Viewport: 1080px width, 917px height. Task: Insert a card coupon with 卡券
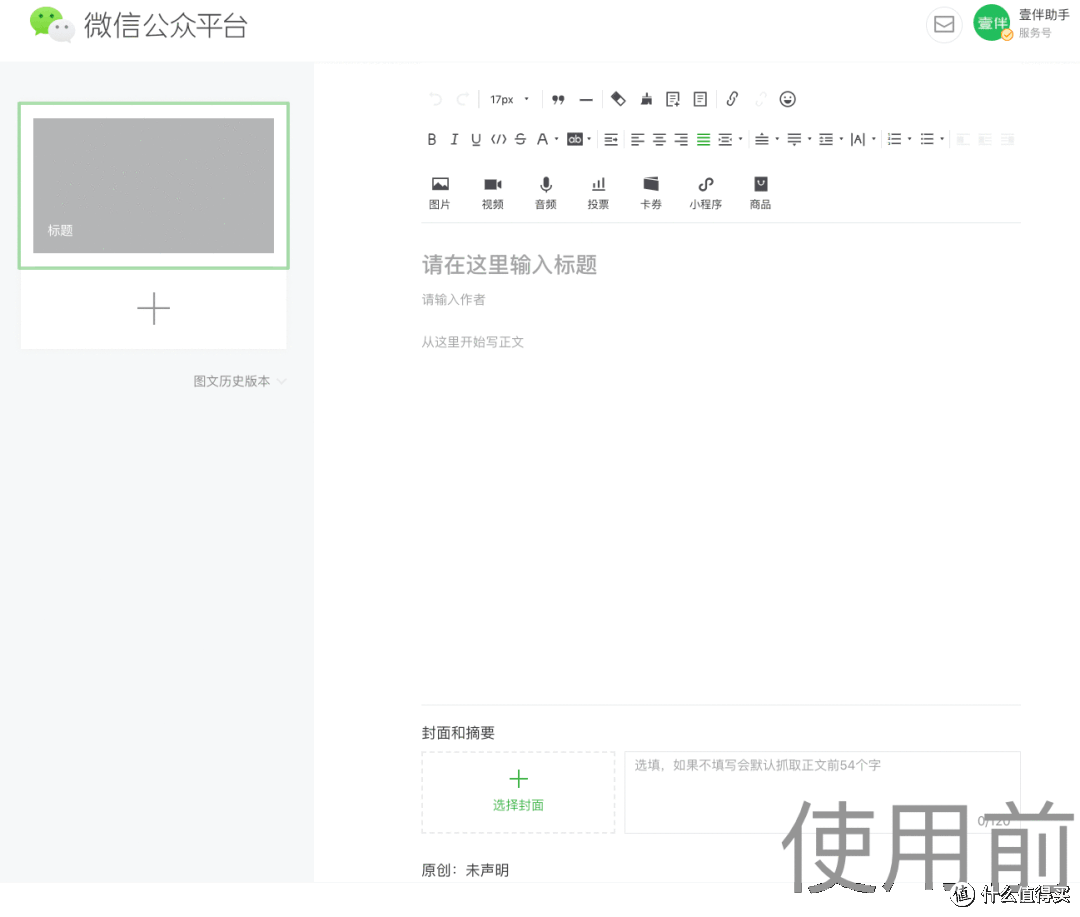tap(651, 194)
